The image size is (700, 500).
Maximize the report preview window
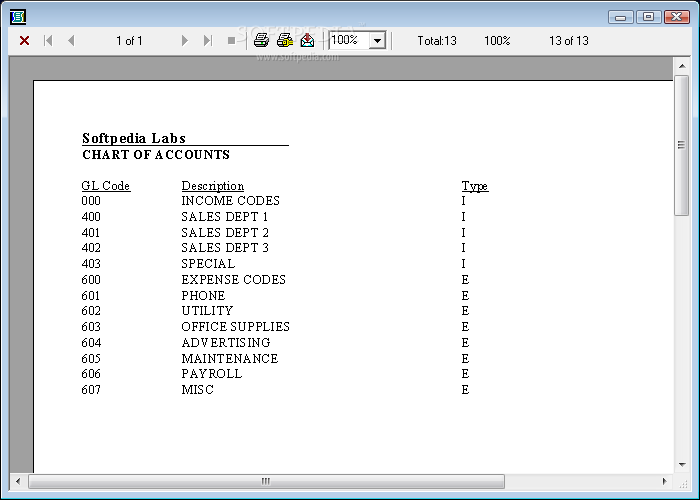648,17
